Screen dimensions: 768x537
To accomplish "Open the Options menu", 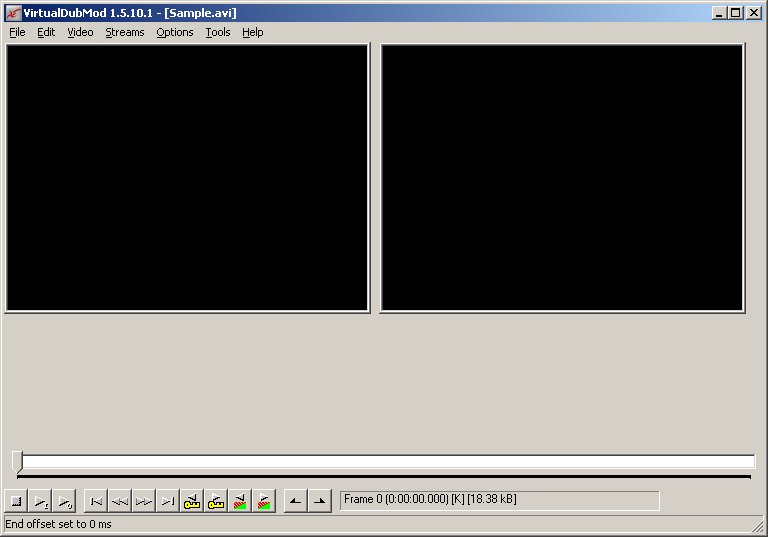I will point(175,32).
